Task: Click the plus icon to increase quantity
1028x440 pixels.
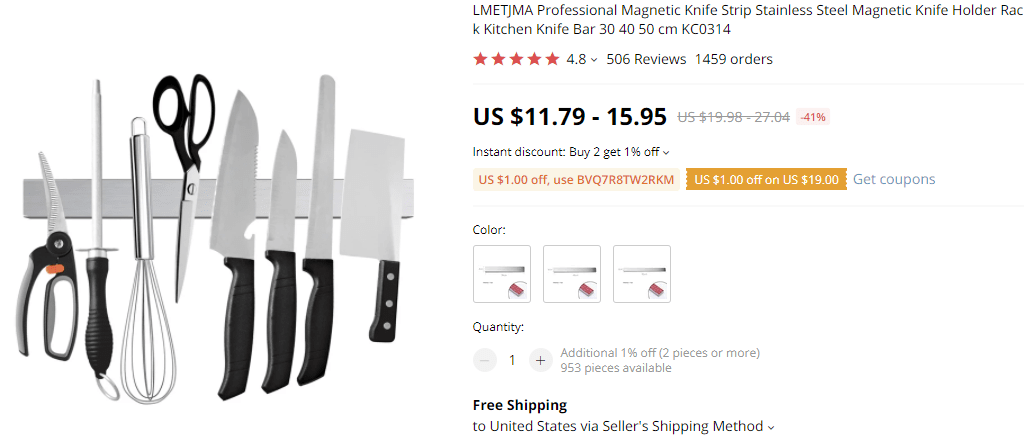Action: (x=540, y=360)
